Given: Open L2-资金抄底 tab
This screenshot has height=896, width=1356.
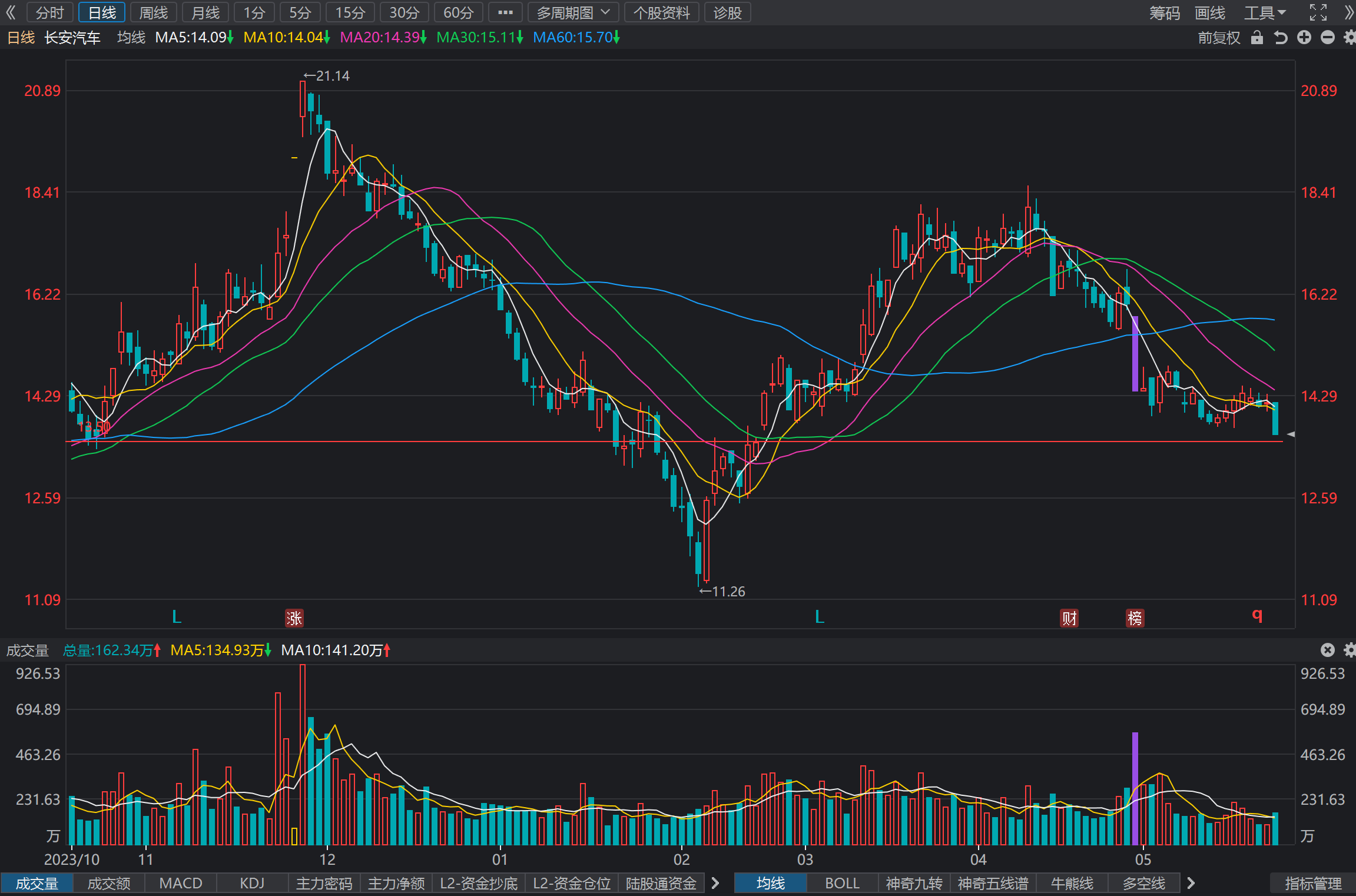Looking at the screenshot, I should coord(479,884).
